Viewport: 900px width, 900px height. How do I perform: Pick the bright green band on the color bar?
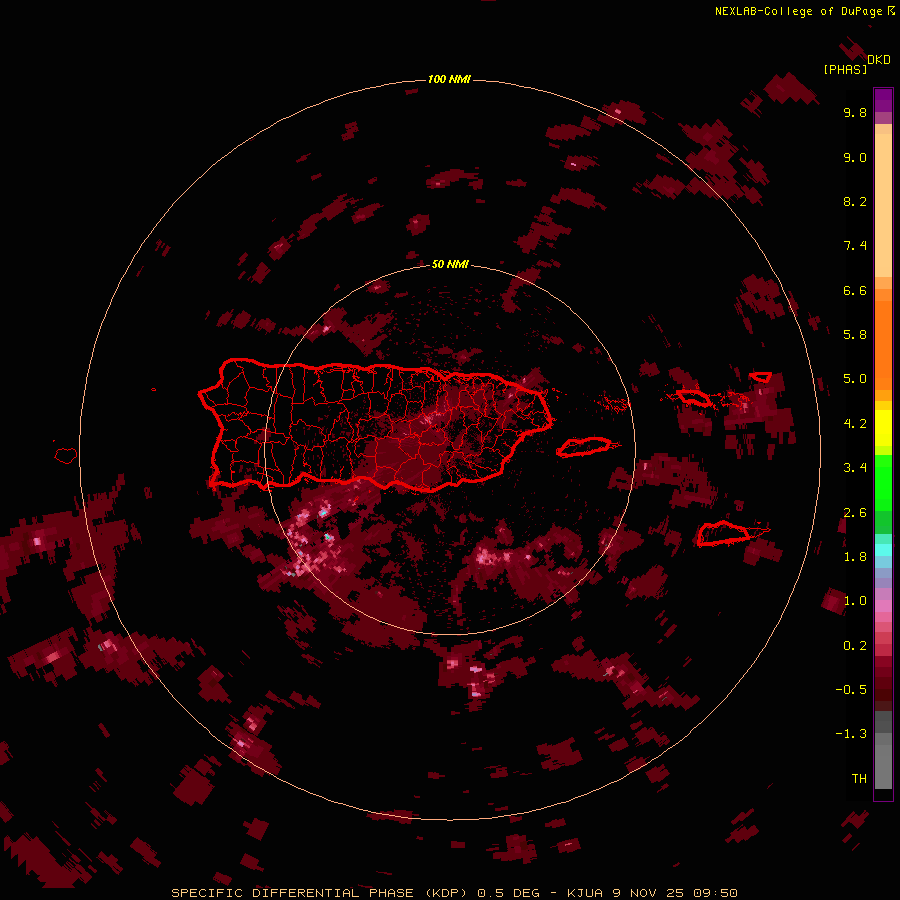pyautogui.click(x=883, y=482)
